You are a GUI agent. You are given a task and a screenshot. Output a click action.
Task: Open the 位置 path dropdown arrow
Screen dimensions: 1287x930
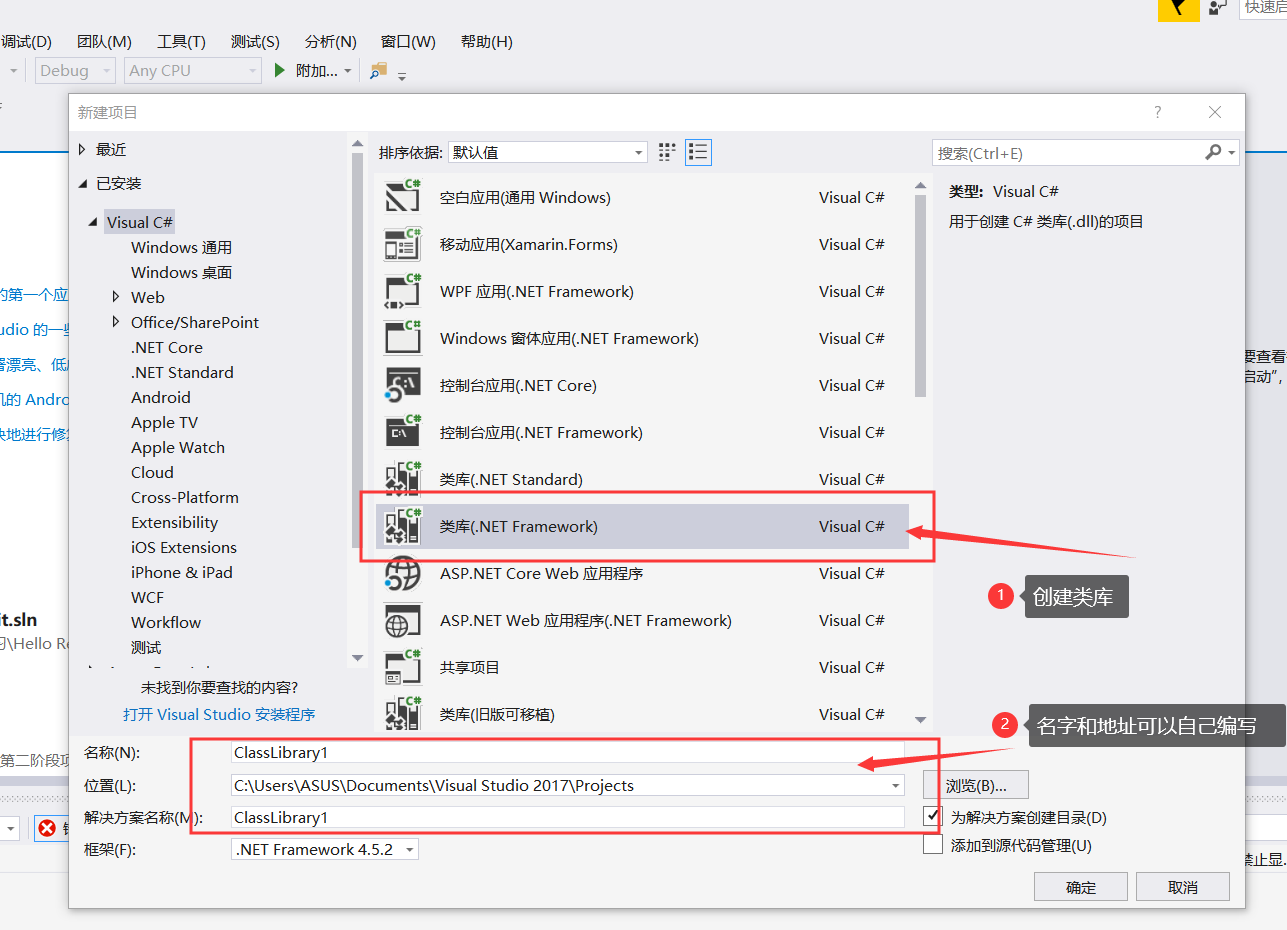tap(895, 785)
